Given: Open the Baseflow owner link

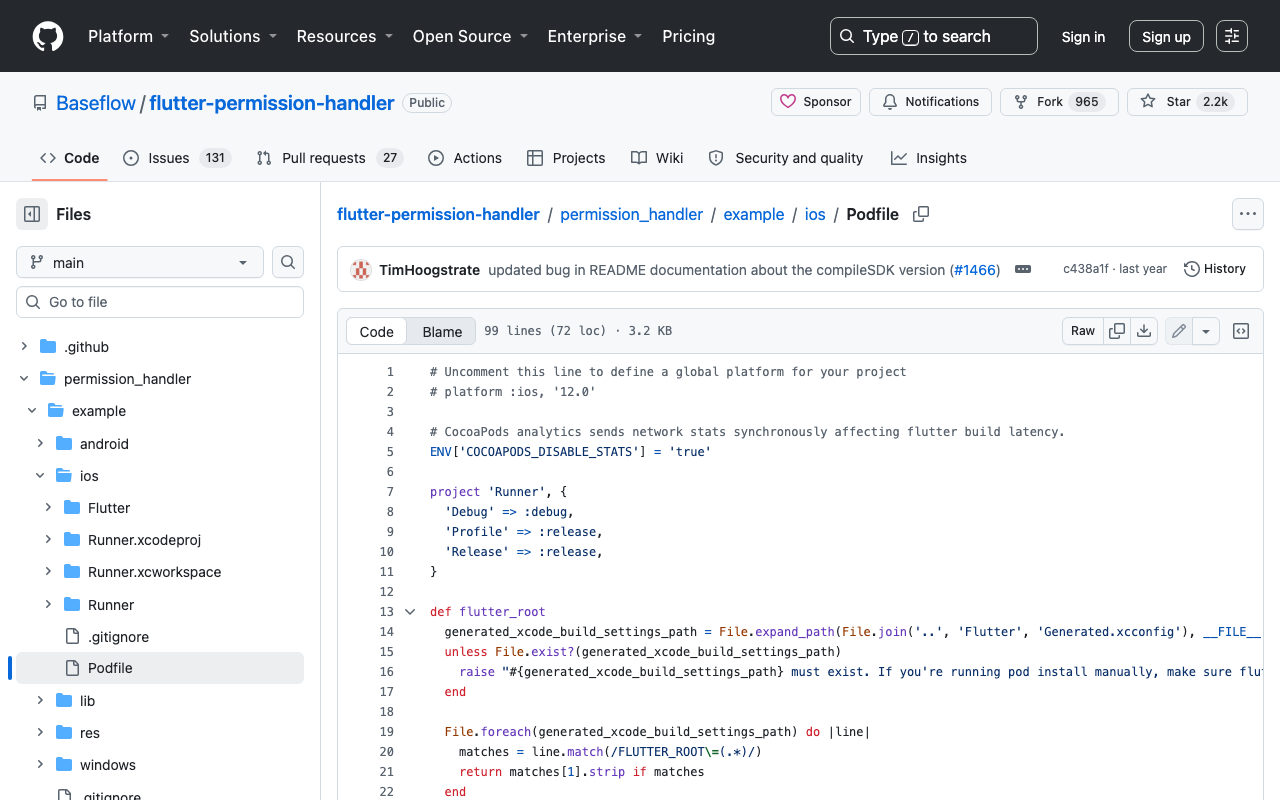Looking at the screenshot, I should pos(96,103).
